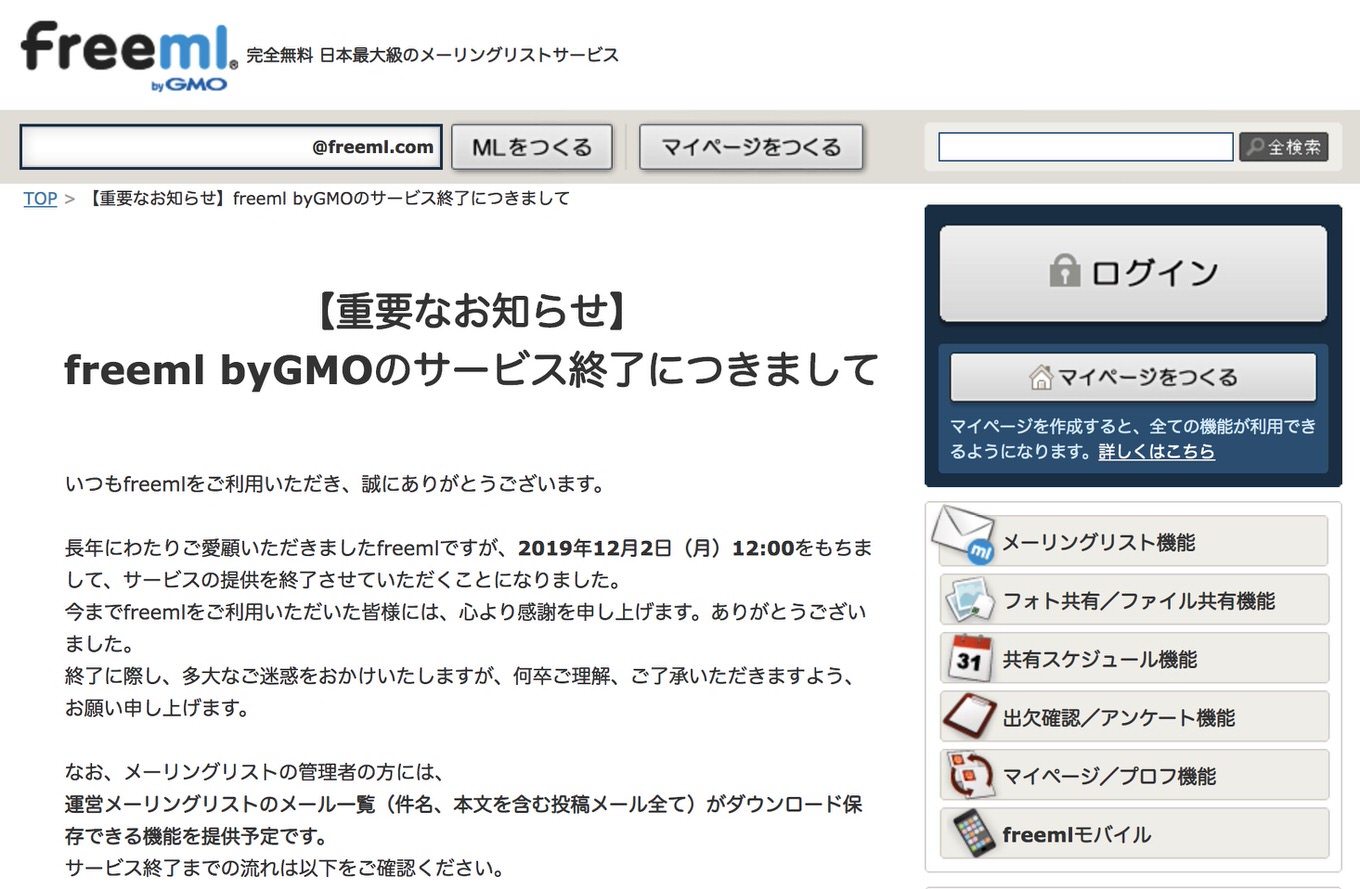Viewport: 1360px width, 889px height.
Task: Follow the 詳しくはこちら link
Action: (1156, 452)
